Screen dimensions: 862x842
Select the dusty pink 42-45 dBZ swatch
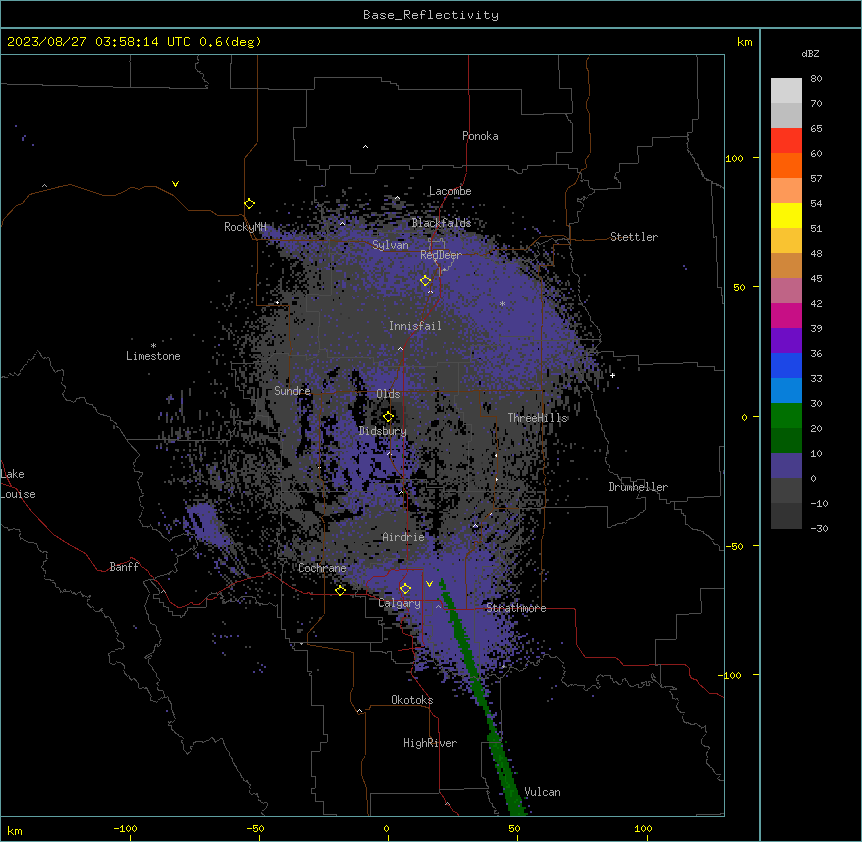click(786, 291)
